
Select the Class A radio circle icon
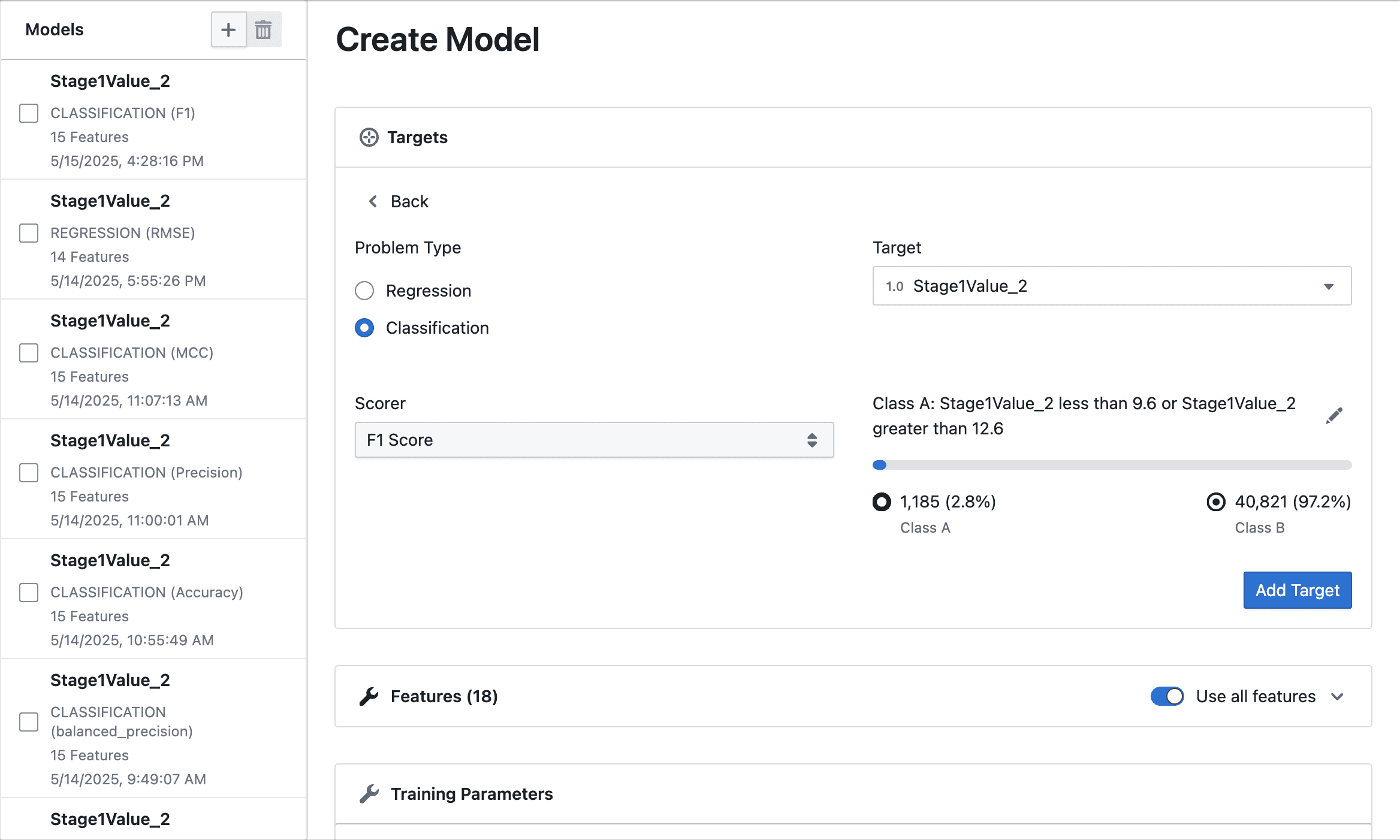(x=882, y=501)
